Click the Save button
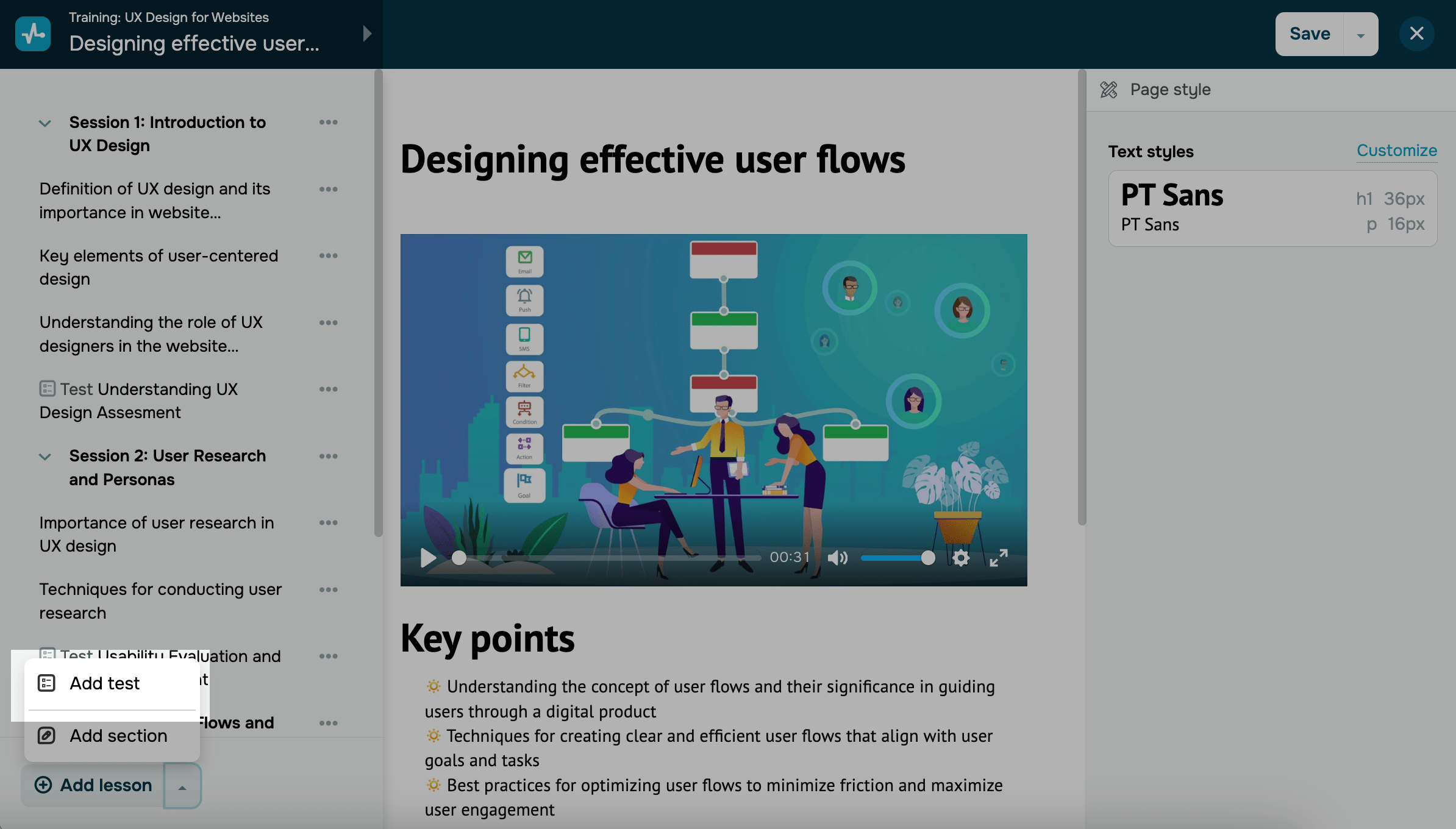1456x829 pixels. 1310,34
